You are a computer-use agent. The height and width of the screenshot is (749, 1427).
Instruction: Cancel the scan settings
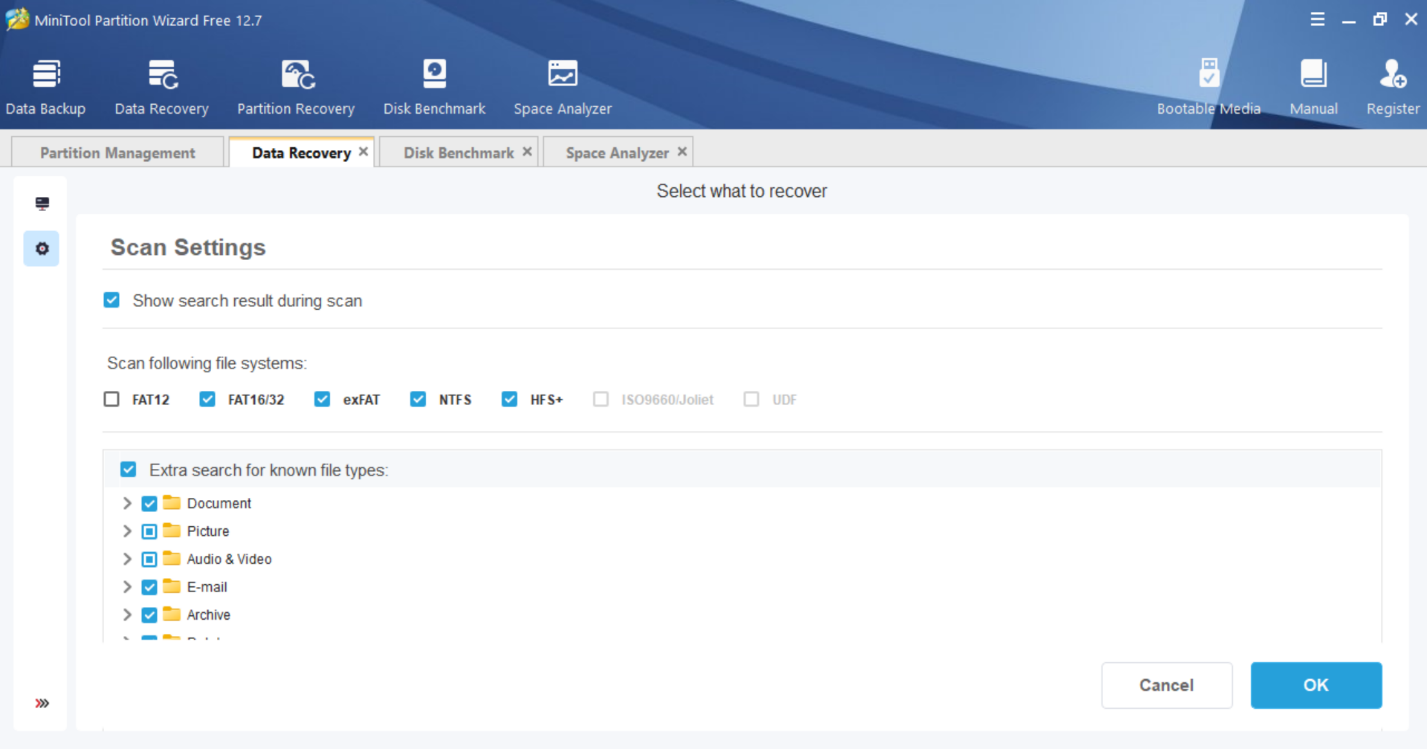(1167, 685)
